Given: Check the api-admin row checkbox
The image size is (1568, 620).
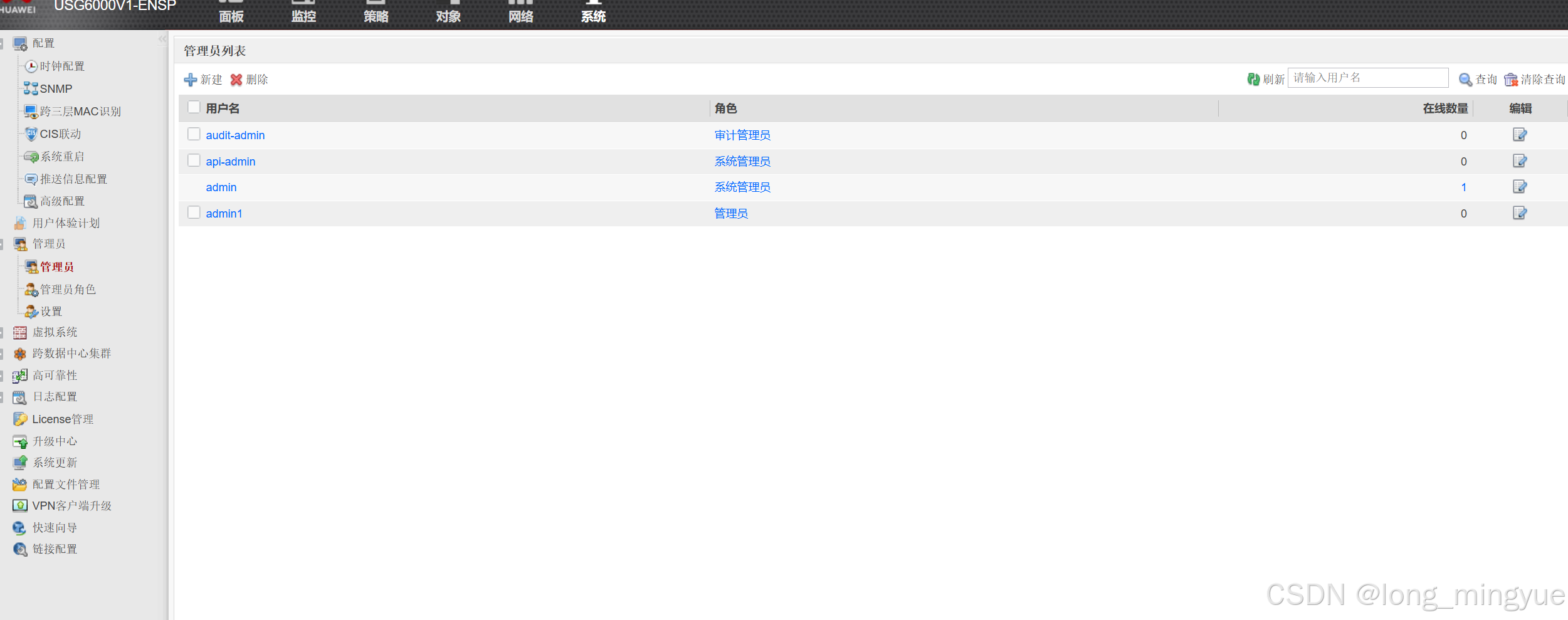Looking at the screenshot, I should [194, 160].
